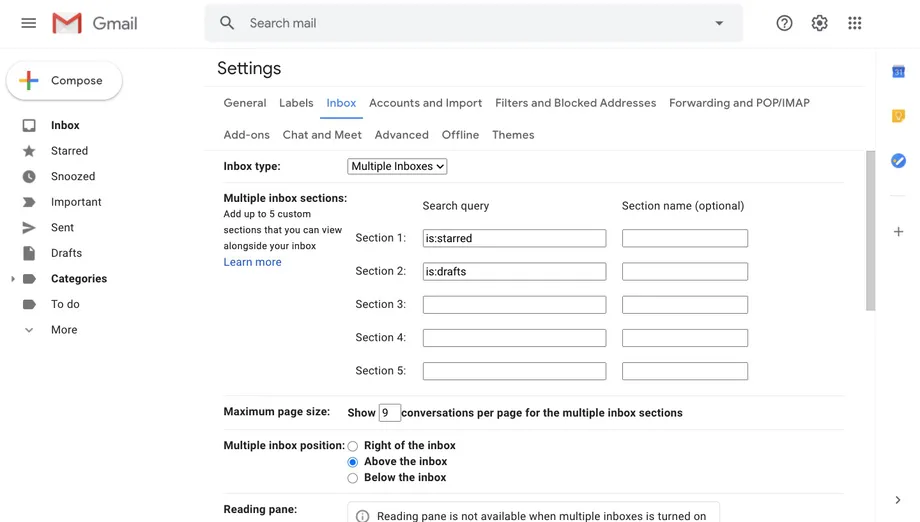Open Filters and Blocked Addresses tab
920x522 pixels.
(576, 103)
